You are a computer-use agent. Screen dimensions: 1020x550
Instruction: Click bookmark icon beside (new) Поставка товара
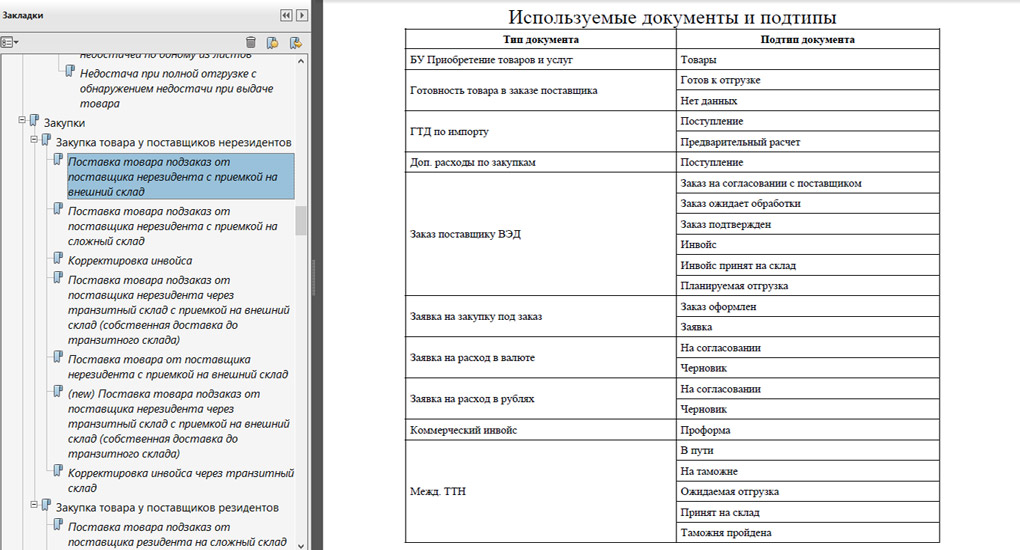(58, 392)
